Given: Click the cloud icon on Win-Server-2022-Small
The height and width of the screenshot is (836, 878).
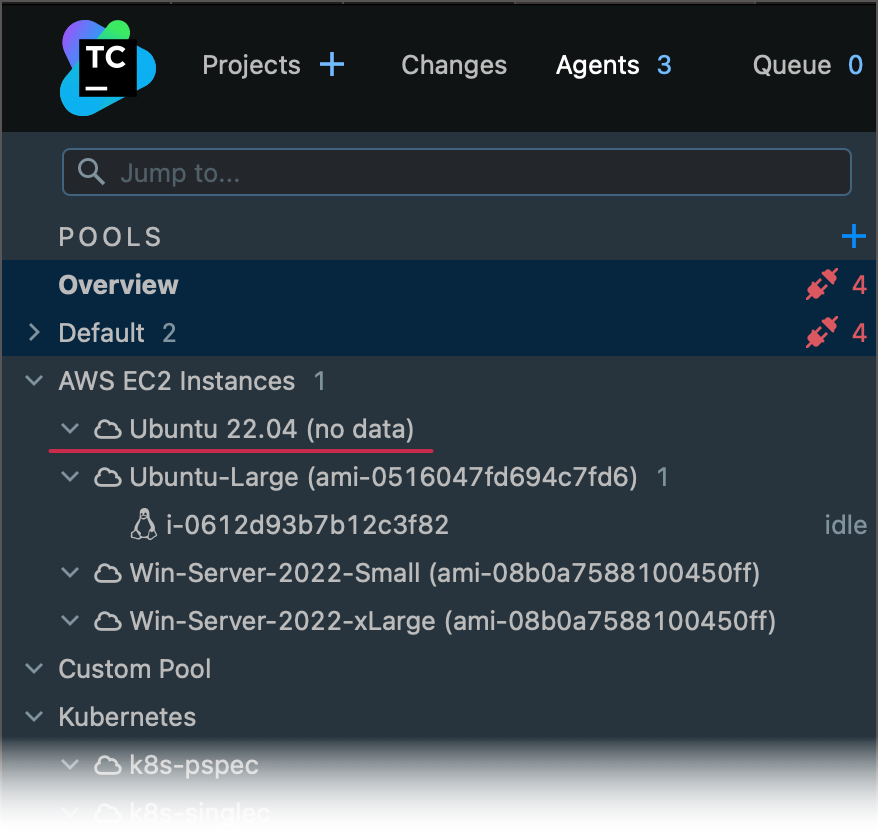Looking at the screenshot, I should [x=107, y=573].
